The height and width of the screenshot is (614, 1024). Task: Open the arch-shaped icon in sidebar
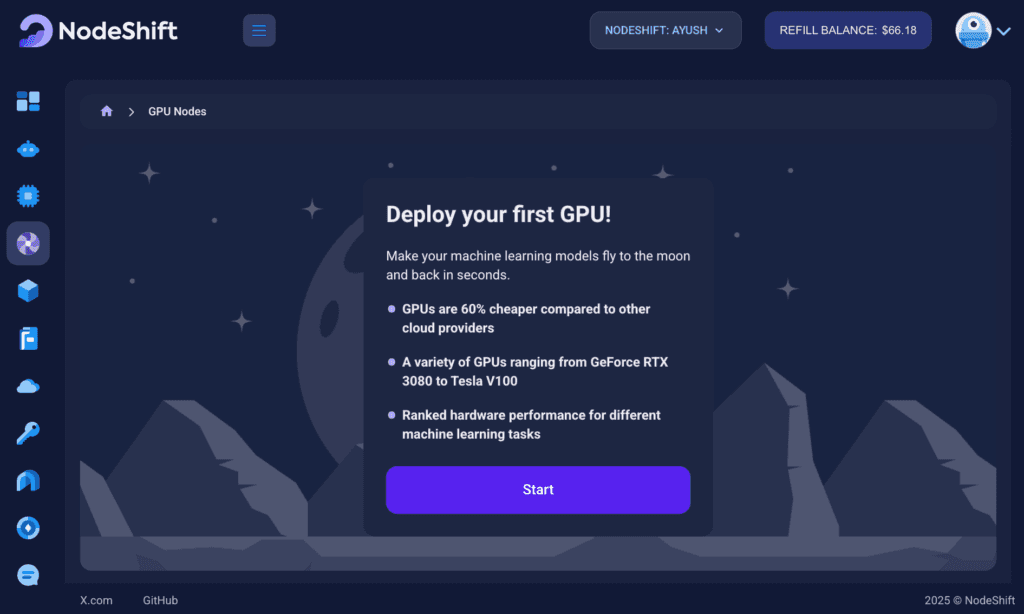coord(28,481)
